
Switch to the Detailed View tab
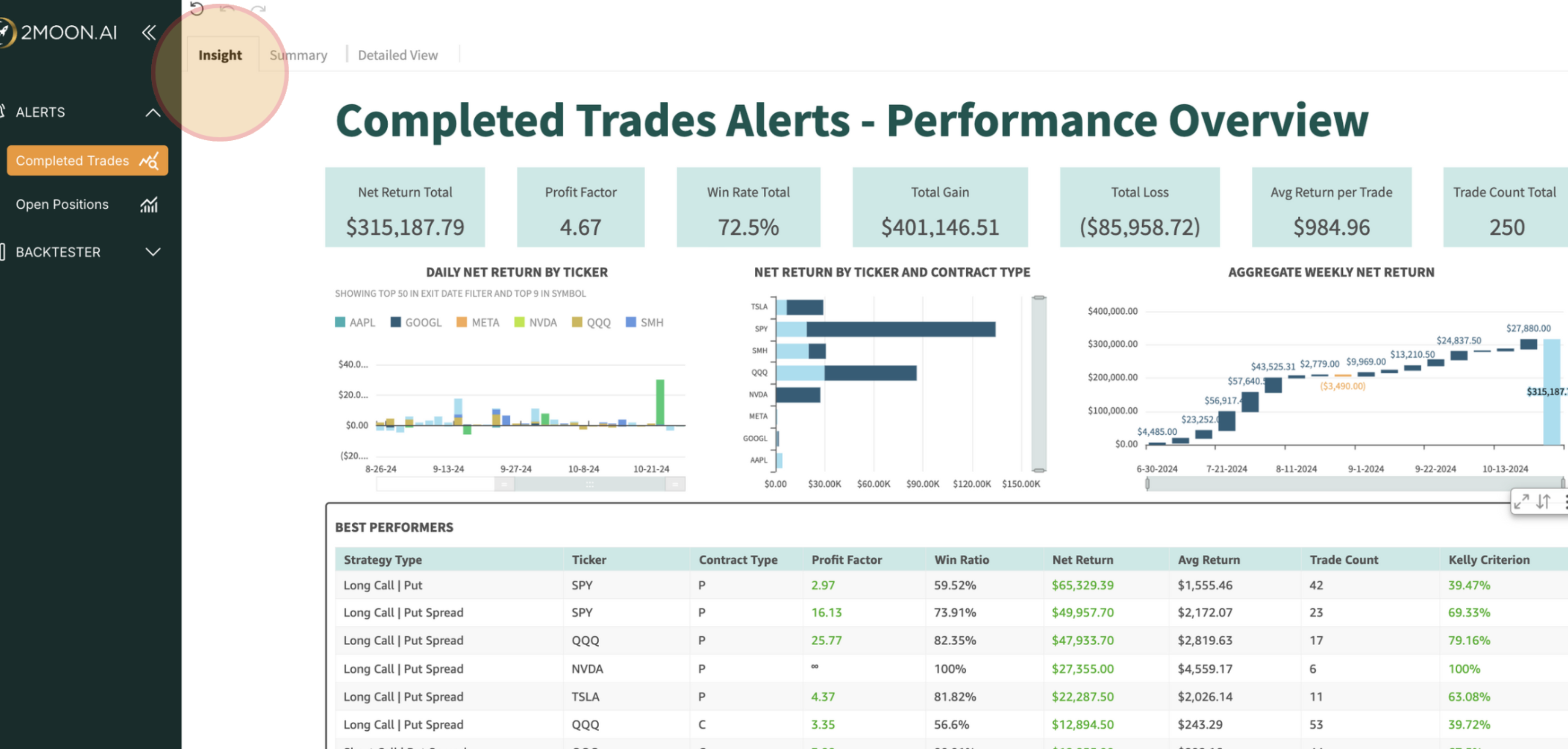pos(398,55)
